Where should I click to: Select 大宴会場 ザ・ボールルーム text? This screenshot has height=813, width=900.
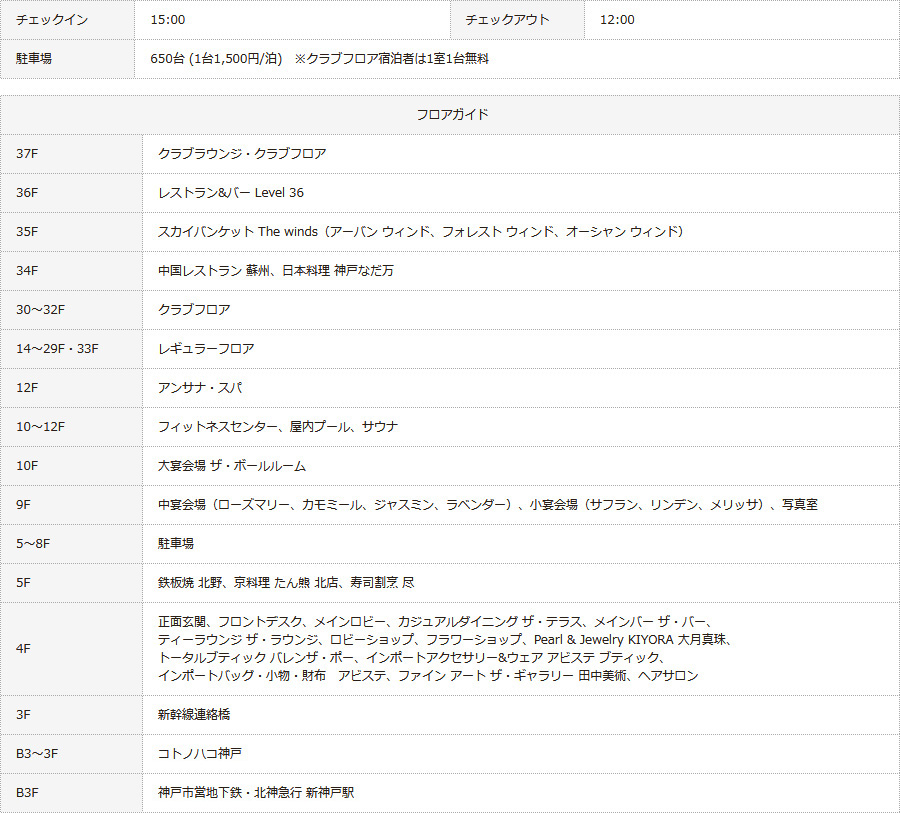(232, 466)
